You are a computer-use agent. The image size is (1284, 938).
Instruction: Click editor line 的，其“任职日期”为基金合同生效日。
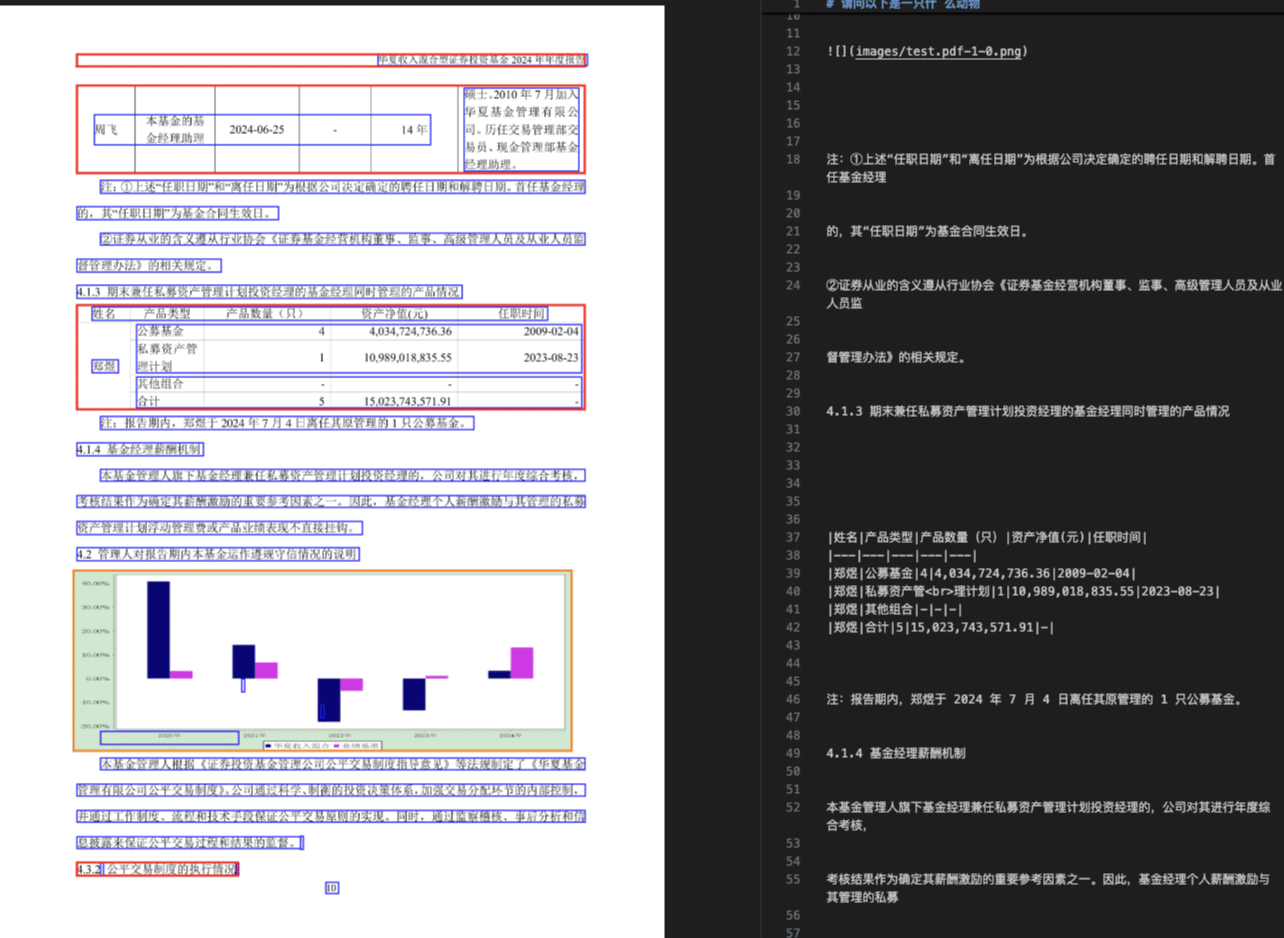click(x=927, y=231)
